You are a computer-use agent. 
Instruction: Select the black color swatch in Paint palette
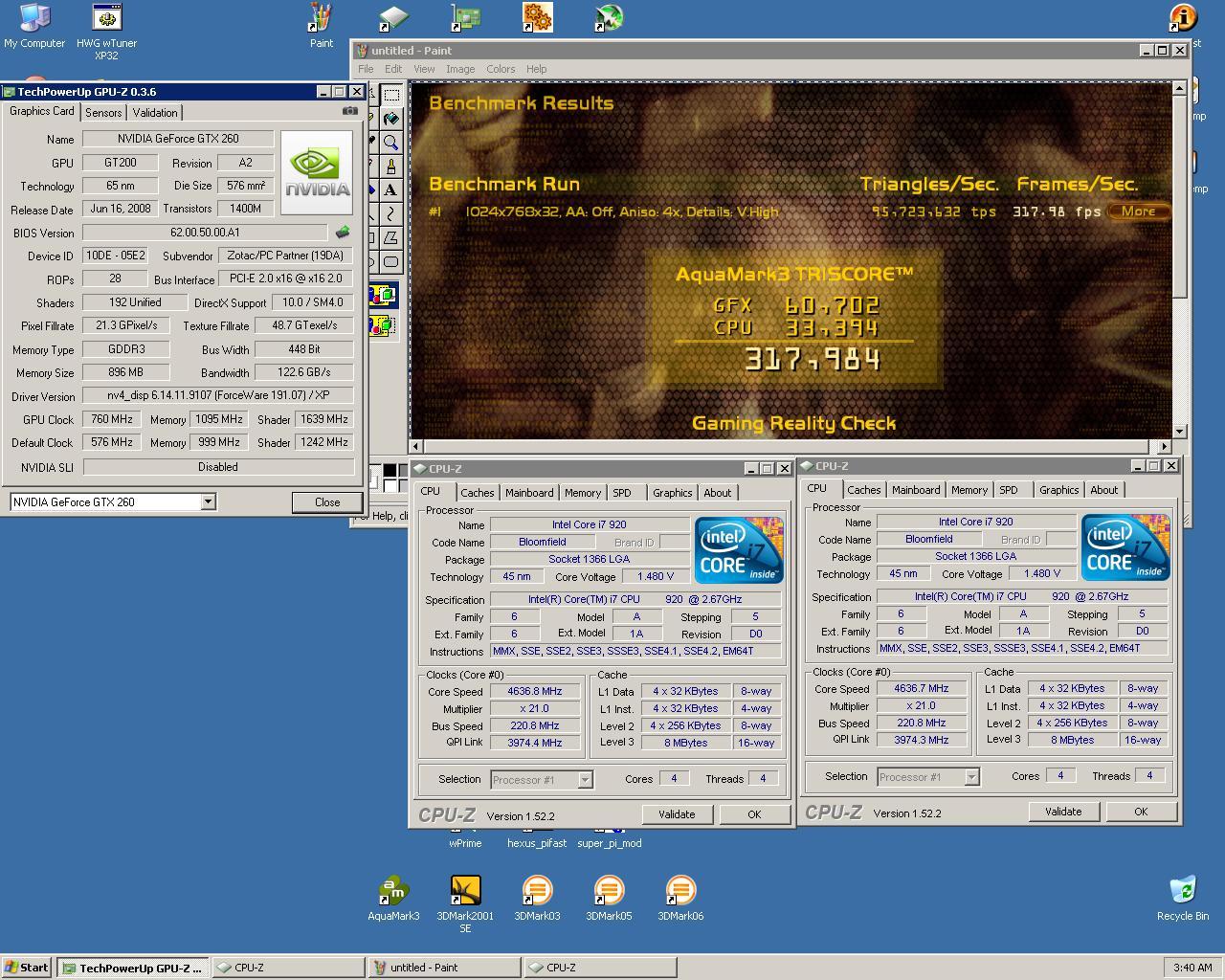[x=390, y=470]
